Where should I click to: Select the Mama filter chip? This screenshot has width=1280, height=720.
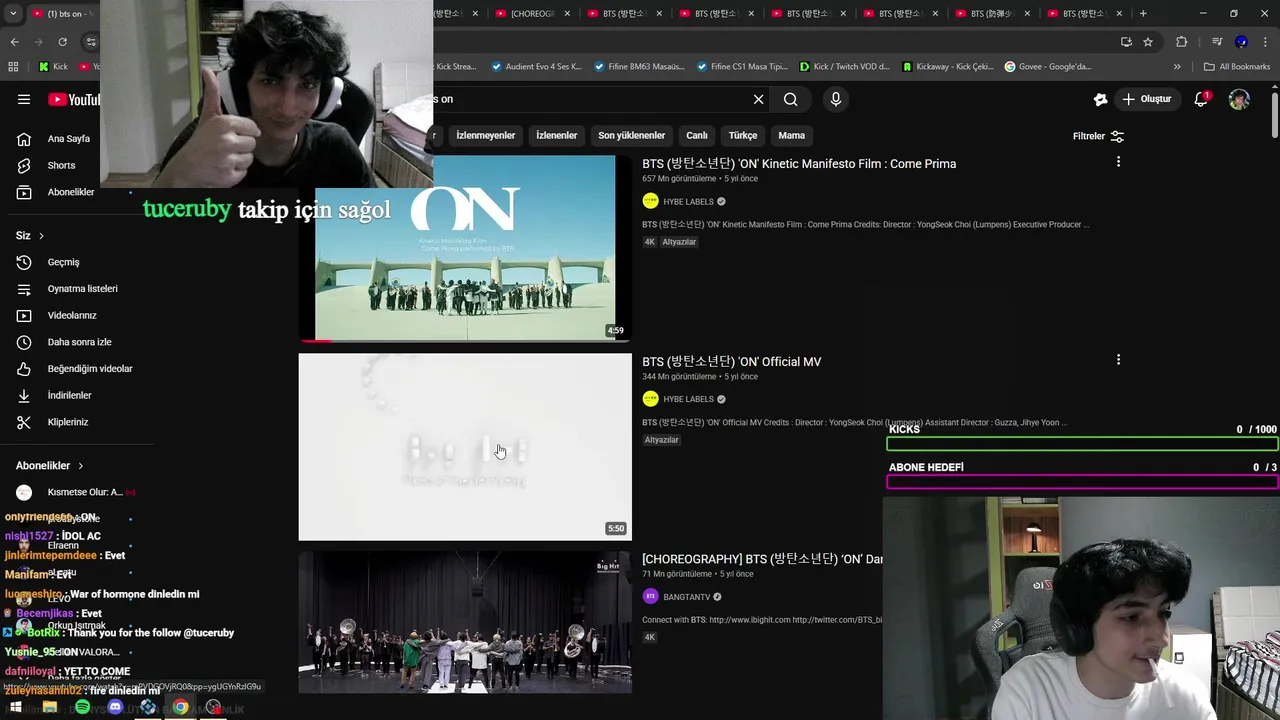coord(792,136)
